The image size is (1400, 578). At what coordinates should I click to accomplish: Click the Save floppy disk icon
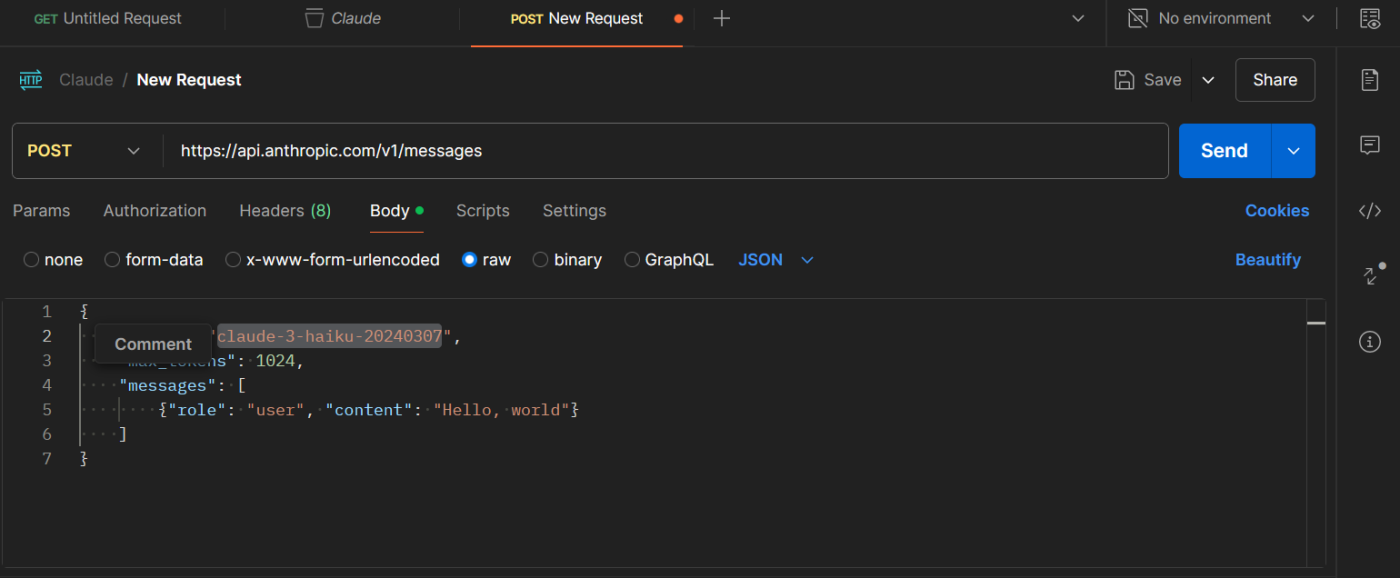point(1124,80)
